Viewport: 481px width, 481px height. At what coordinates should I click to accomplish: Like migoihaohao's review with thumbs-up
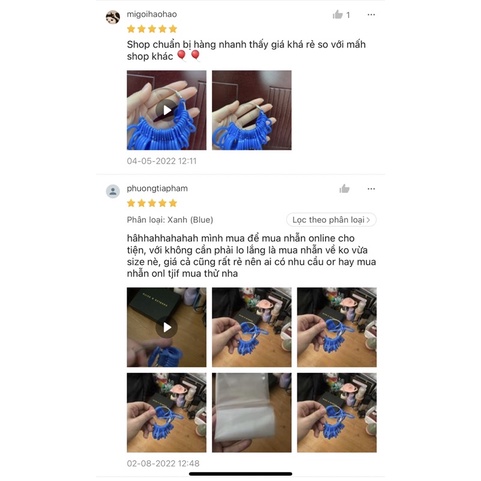pyautogui.click(x=338, y=15)
